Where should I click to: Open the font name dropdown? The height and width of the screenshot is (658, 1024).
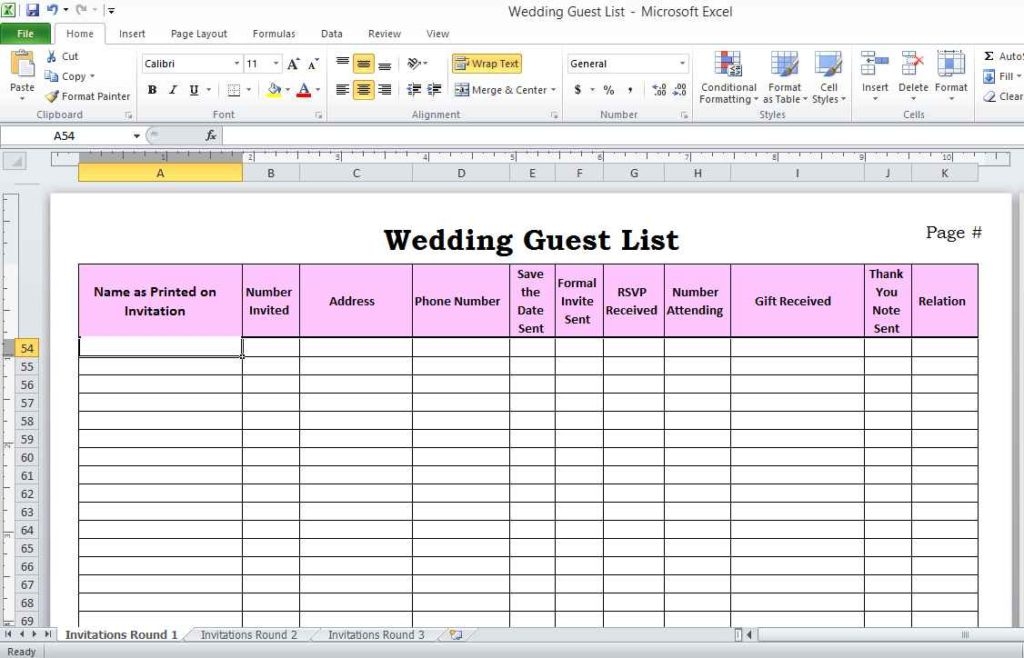[x=234, y=63]
